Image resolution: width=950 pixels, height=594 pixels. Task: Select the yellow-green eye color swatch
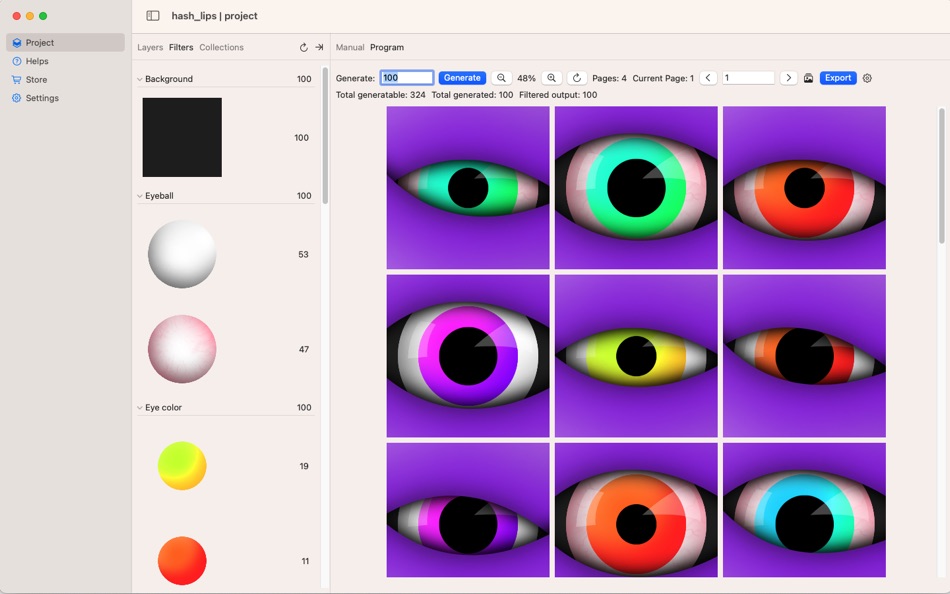click(x=182, y=466)
